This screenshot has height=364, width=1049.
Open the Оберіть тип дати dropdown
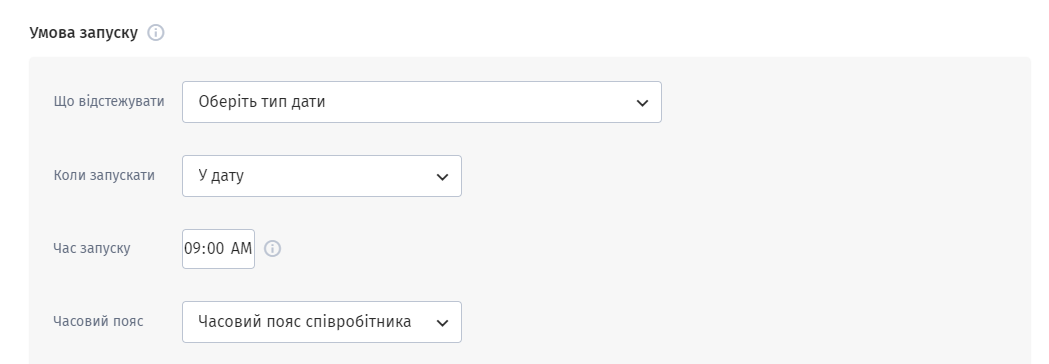[x=421, y=102]
